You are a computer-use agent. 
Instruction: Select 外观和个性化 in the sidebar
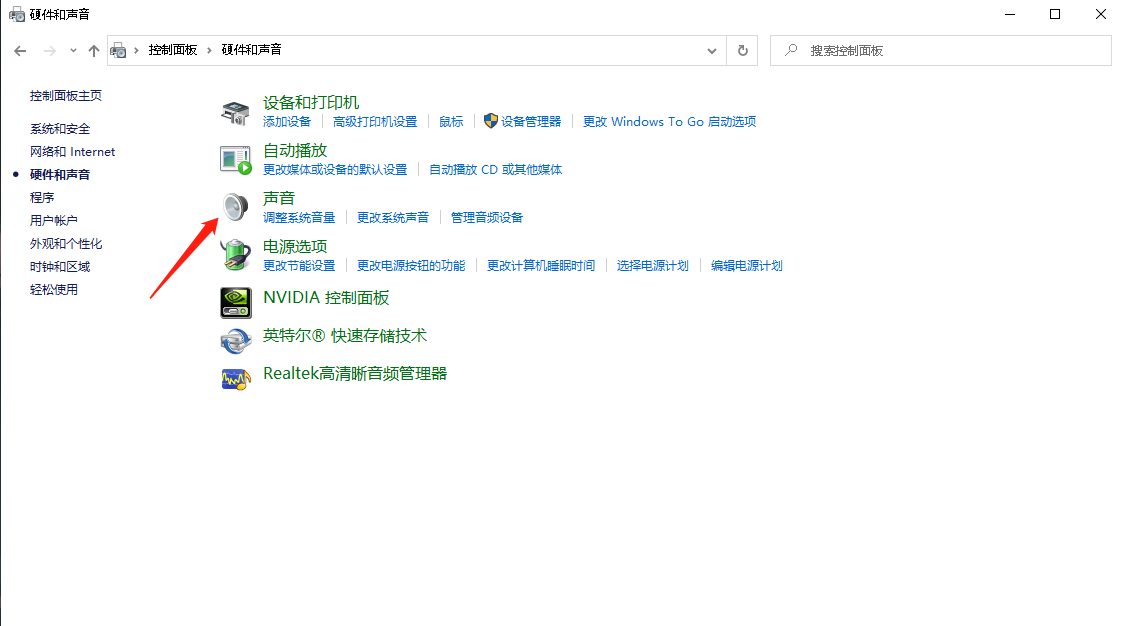[x=66, y=244]
